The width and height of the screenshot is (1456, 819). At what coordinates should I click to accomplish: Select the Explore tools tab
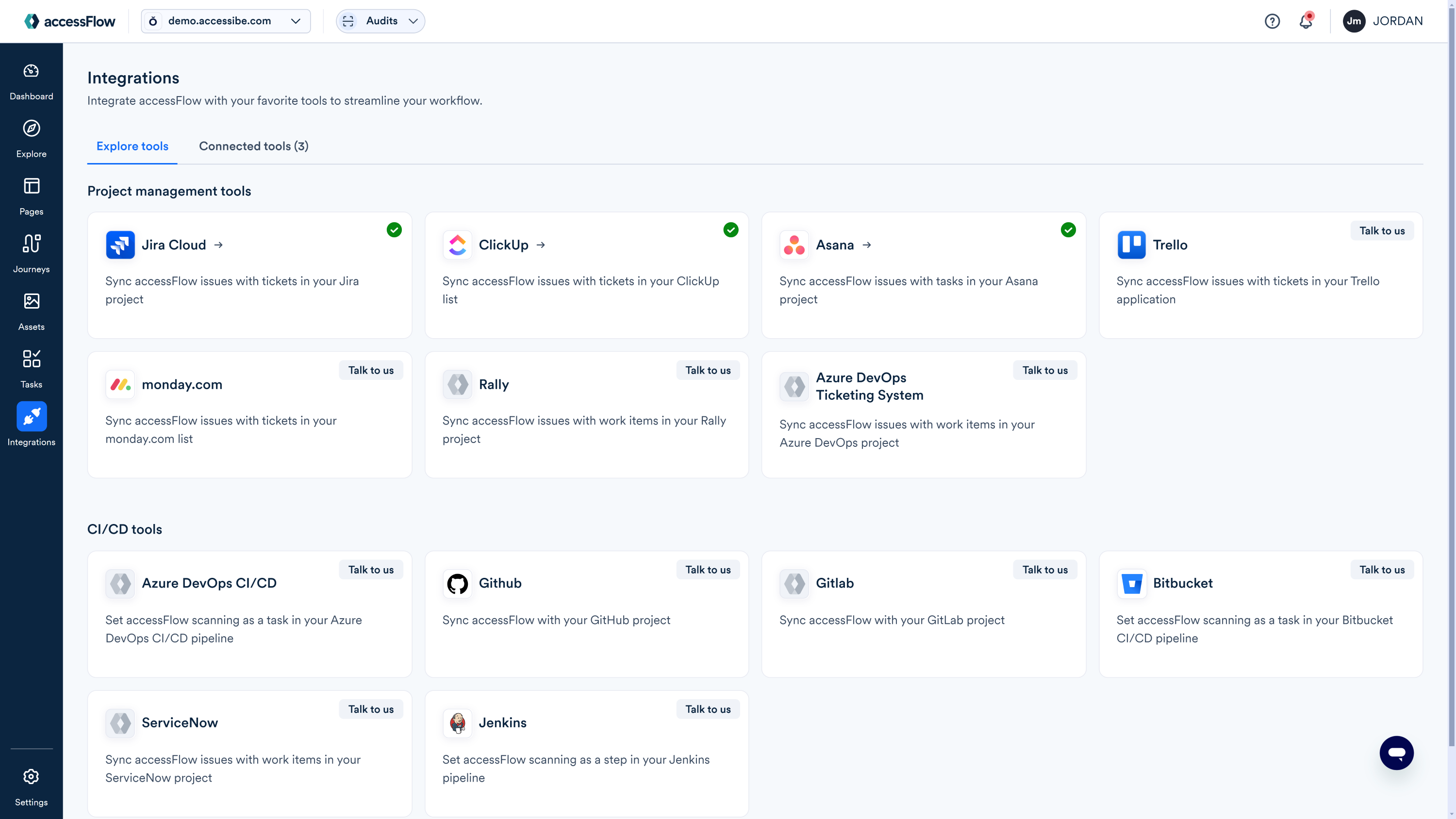[132, 146]
